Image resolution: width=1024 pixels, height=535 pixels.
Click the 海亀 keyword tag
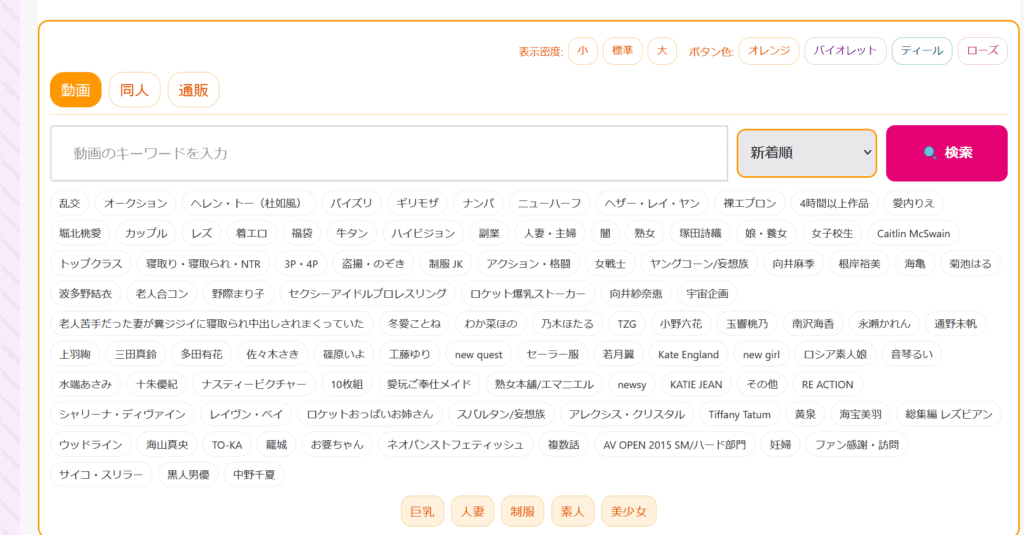tap(915, 264)
